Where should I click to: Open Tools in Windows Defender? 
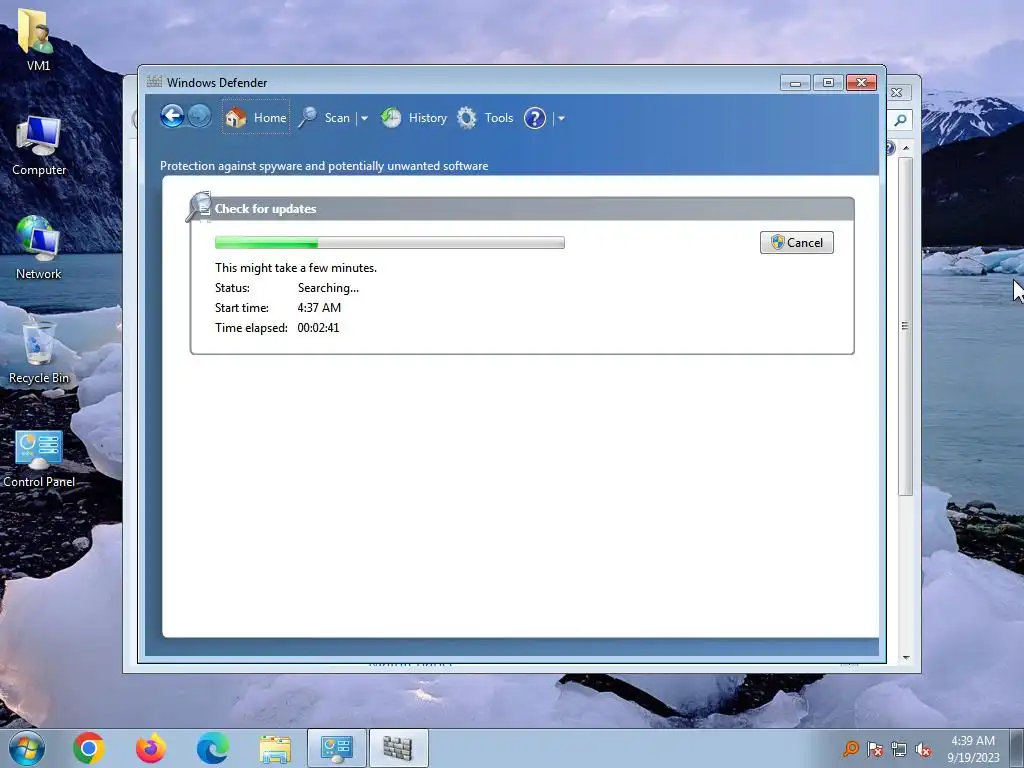[x=485, y=118]
